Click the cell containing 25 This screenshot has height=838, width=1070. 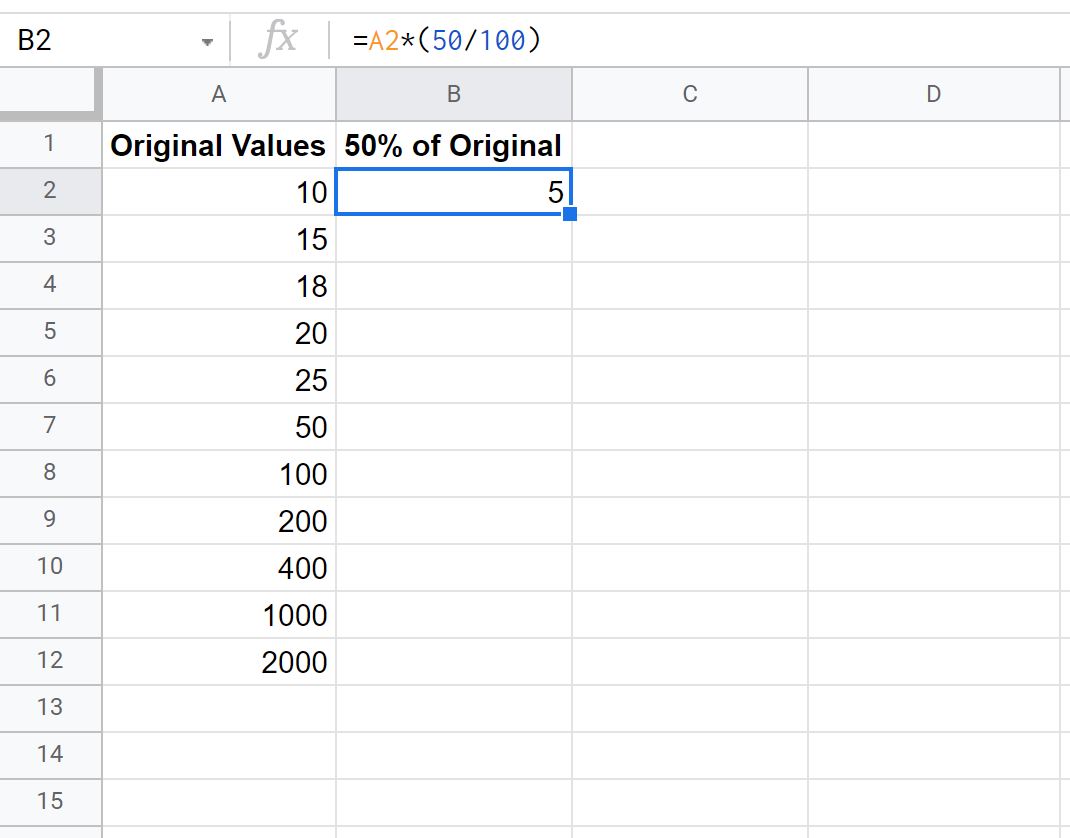pos(218,380)
